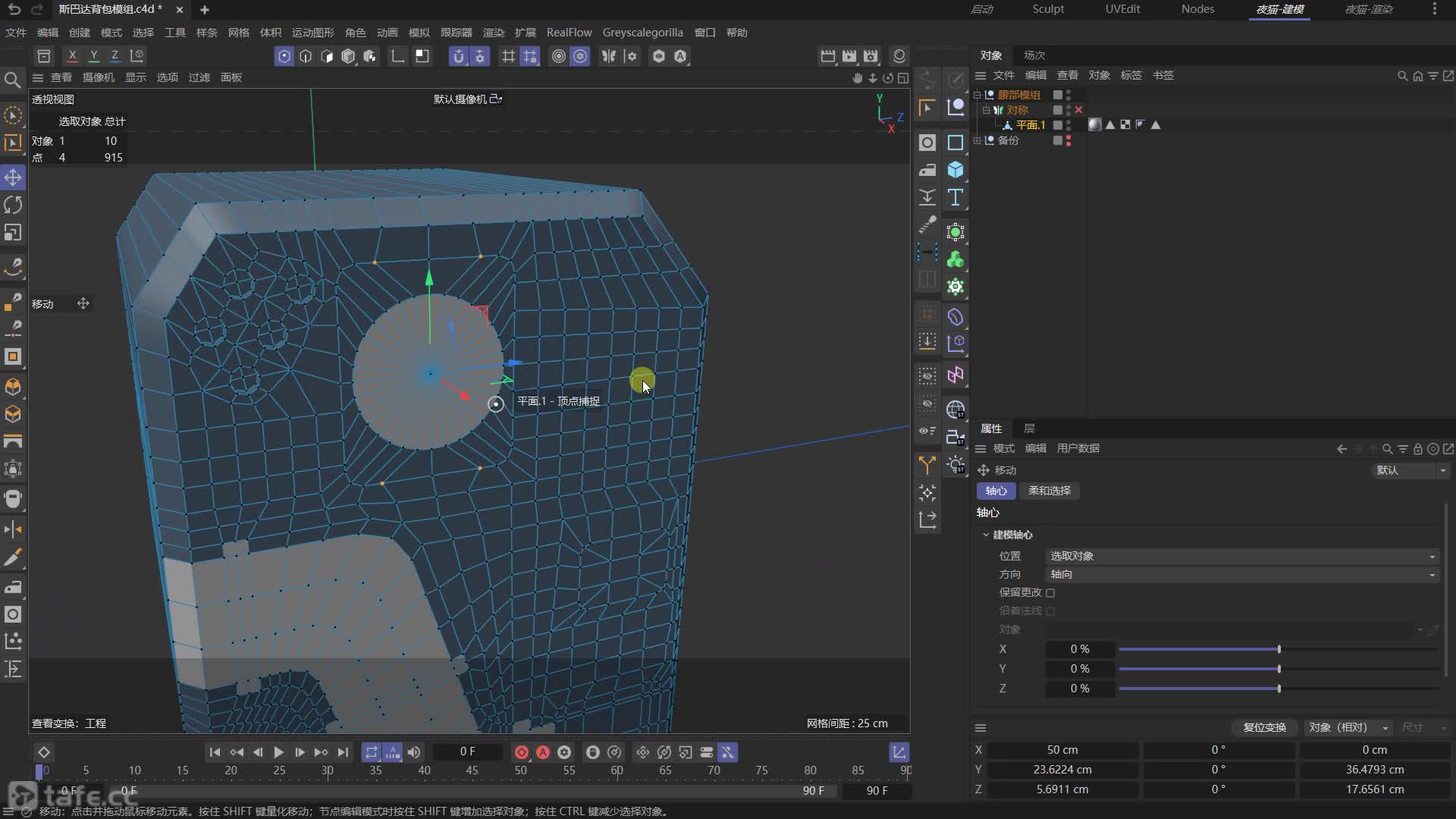Click the green cloner MoGraph icon

[x=955, y=259]
